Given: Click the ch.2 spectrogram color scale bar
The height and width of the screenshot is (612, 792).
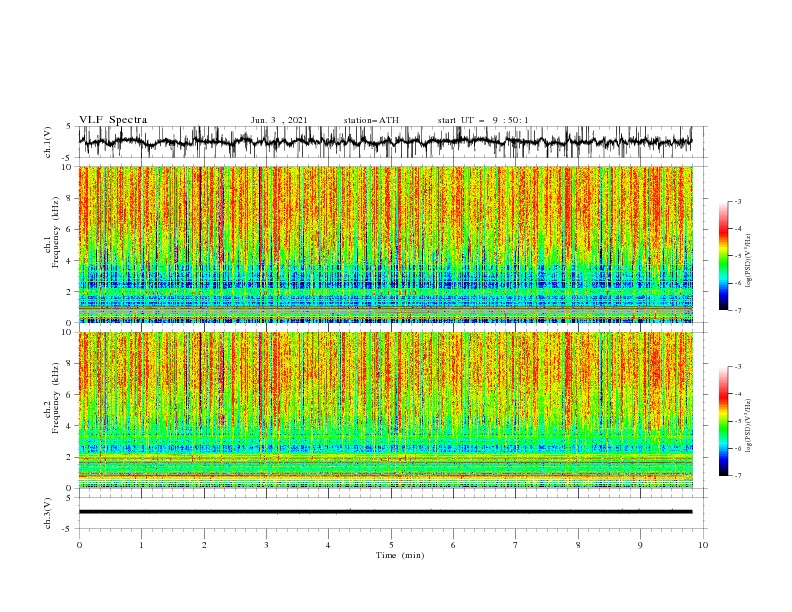Looking at the screenshot, I should (724, 421).
